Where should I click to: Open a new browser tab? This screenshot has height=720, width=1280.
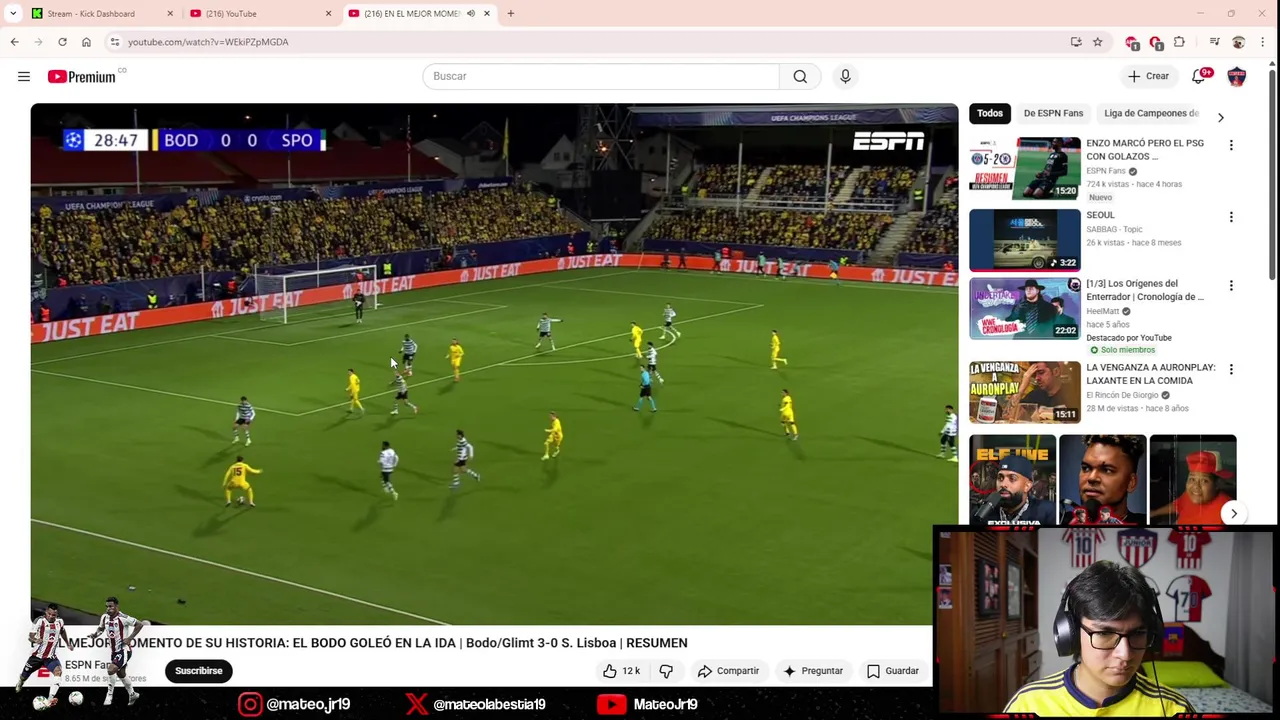[x=510, y=13]
